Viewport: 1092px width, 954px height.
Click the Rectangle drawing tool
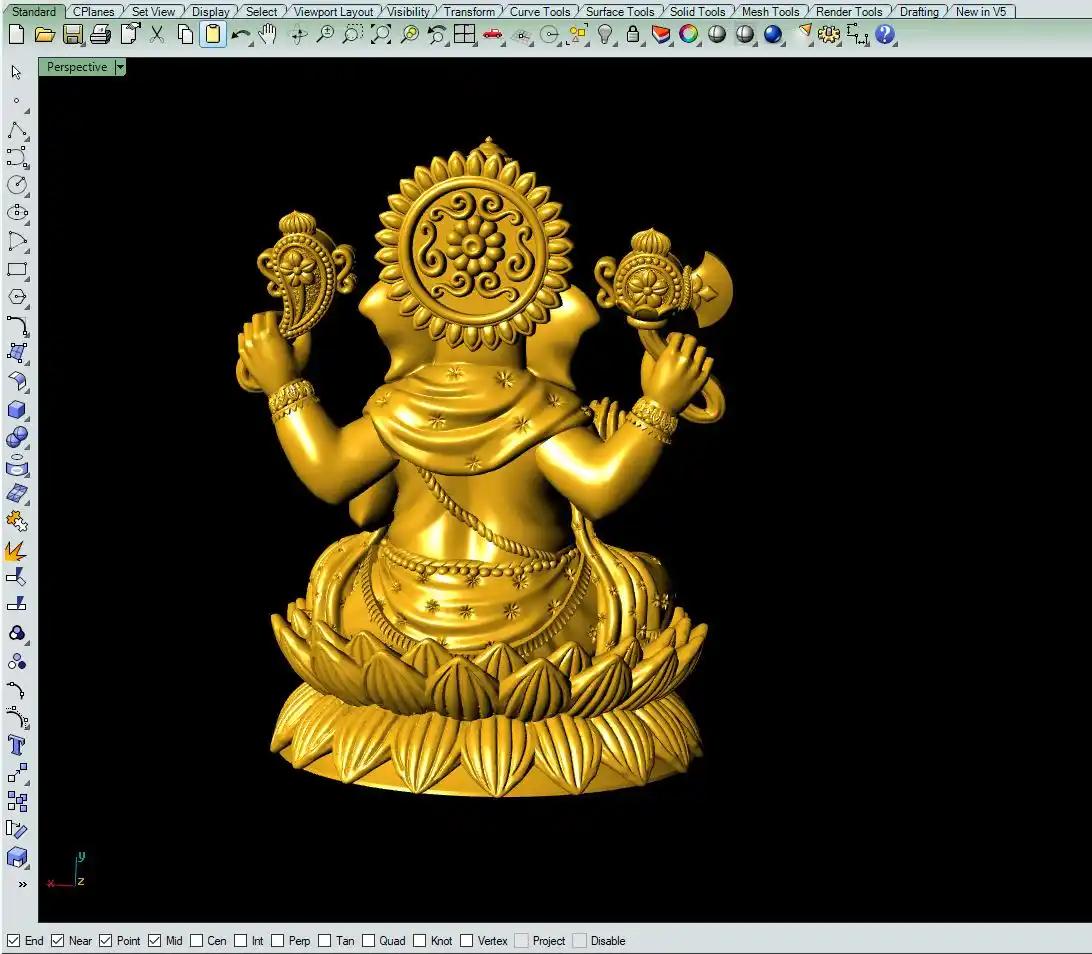coord(17,270)
